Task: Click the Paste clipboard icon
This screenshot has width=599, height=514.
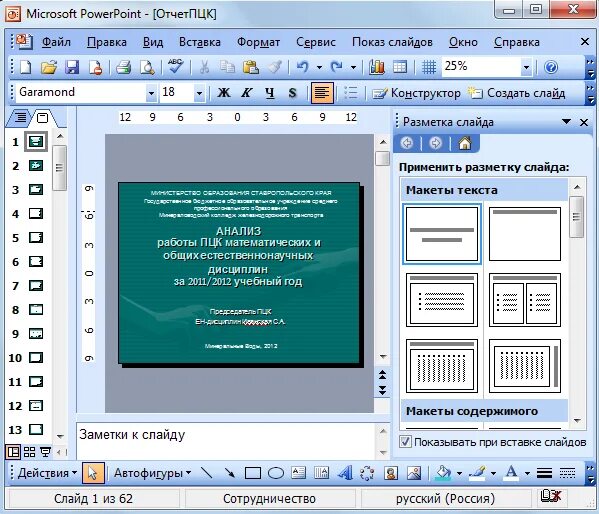Action: click(x=251, y=67)
